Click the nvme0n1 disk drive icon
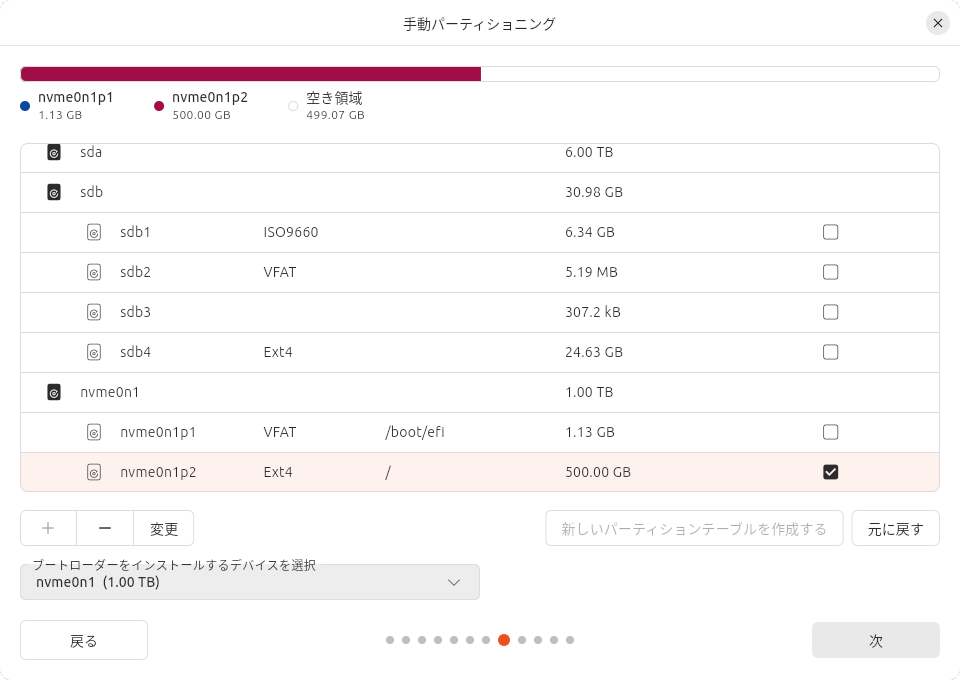 pos(54,392)
